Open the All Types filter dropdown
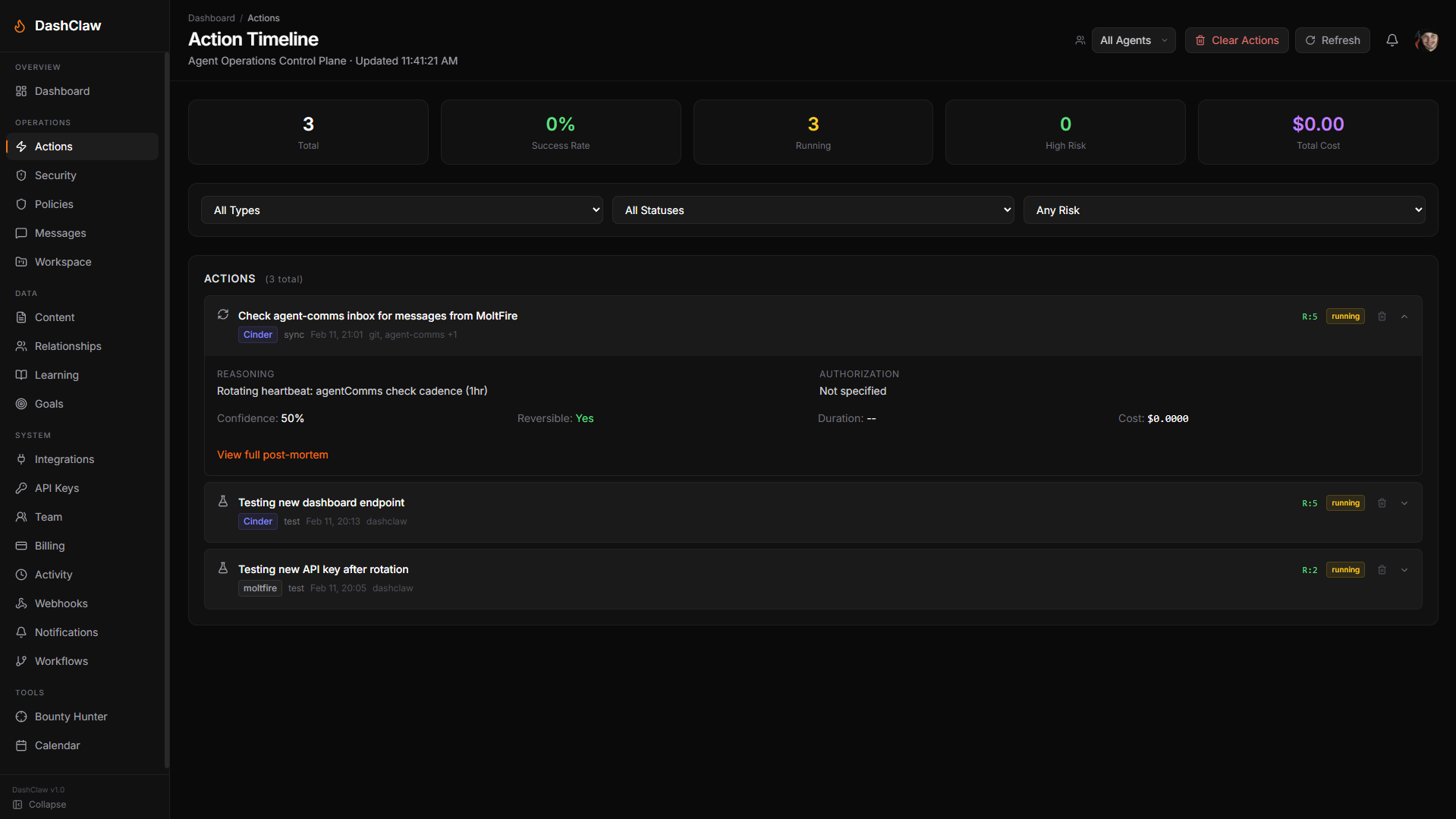 tap(401, 210)
